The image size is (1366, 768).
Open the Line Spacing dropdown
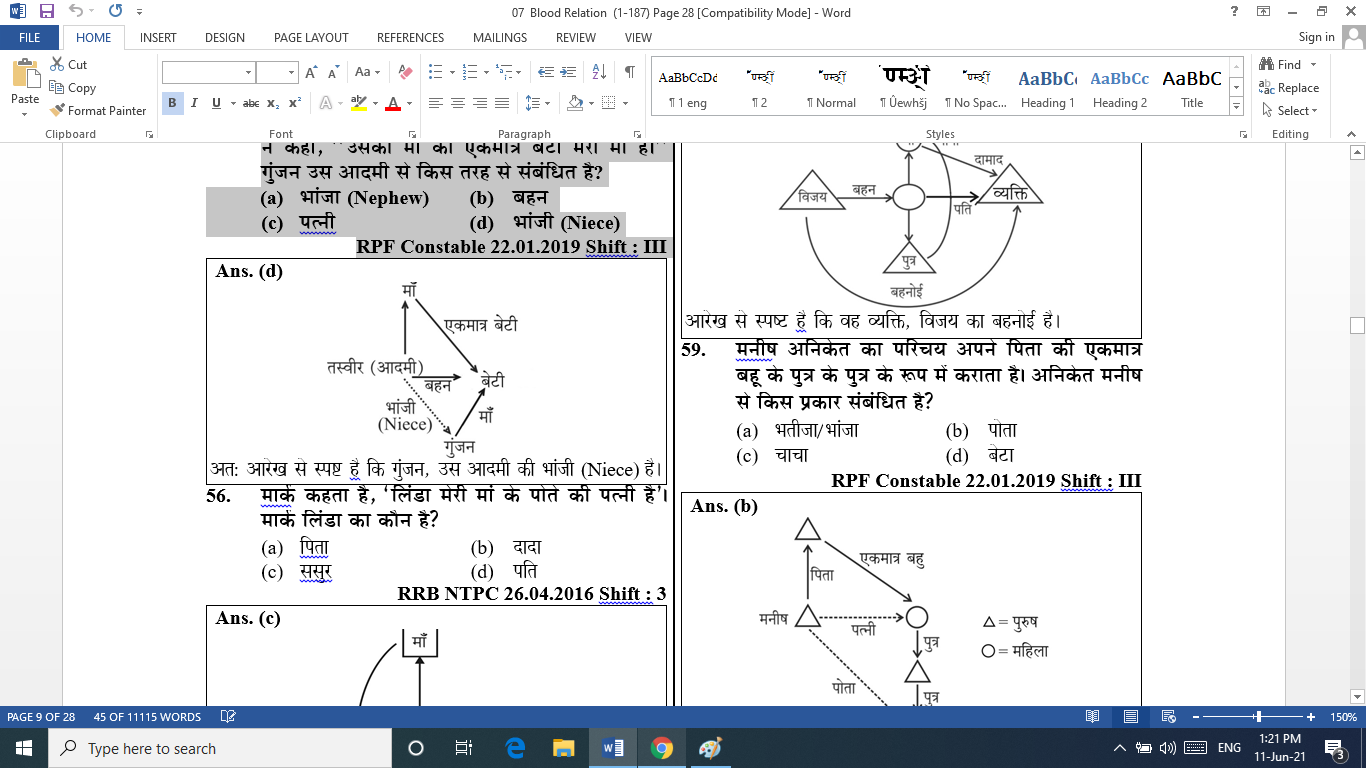(537, 103)
